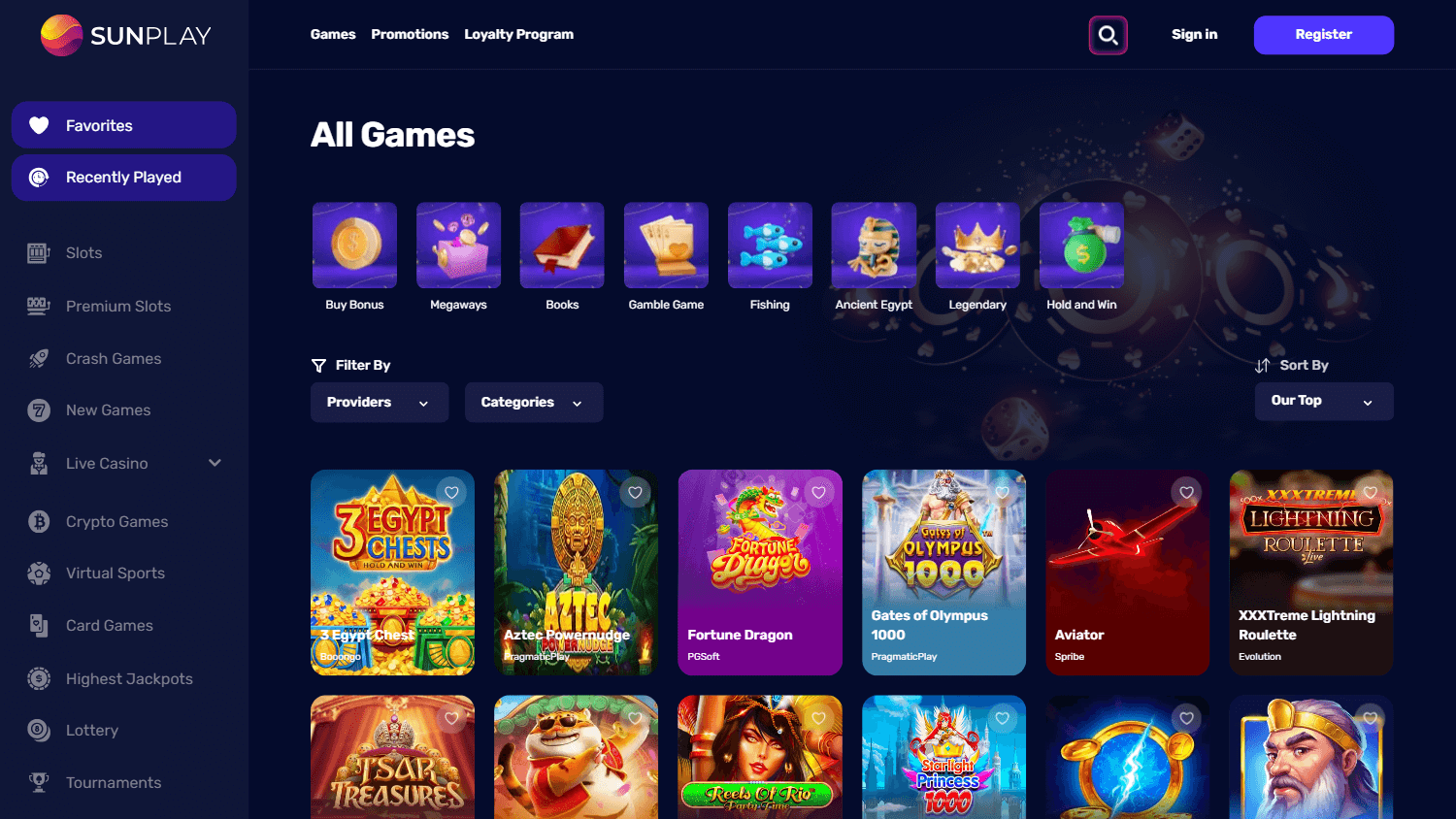Expand the Live Casino sidebar section

[215, 463]
